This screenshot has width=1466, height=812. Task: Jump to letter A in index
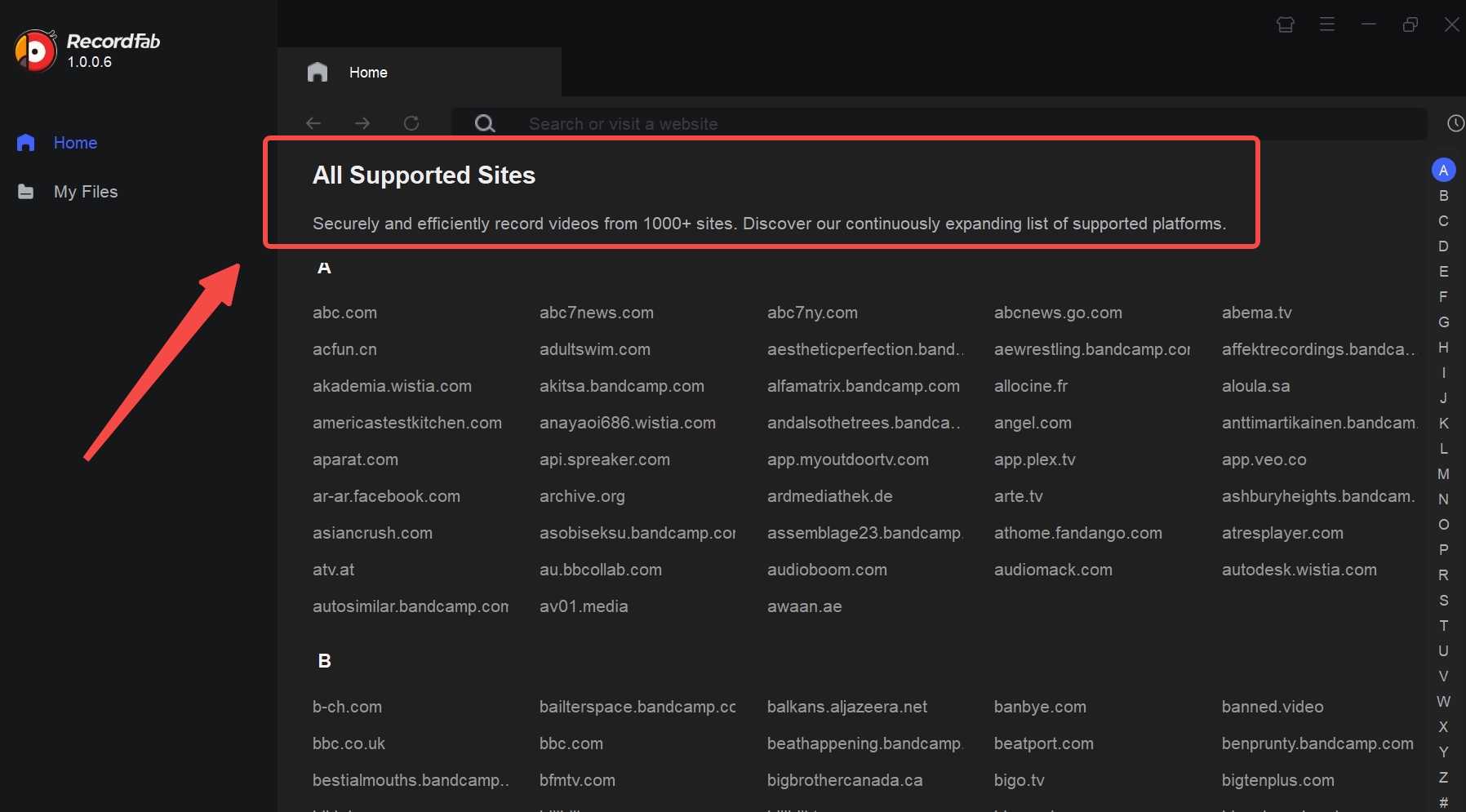[1444, 170]
